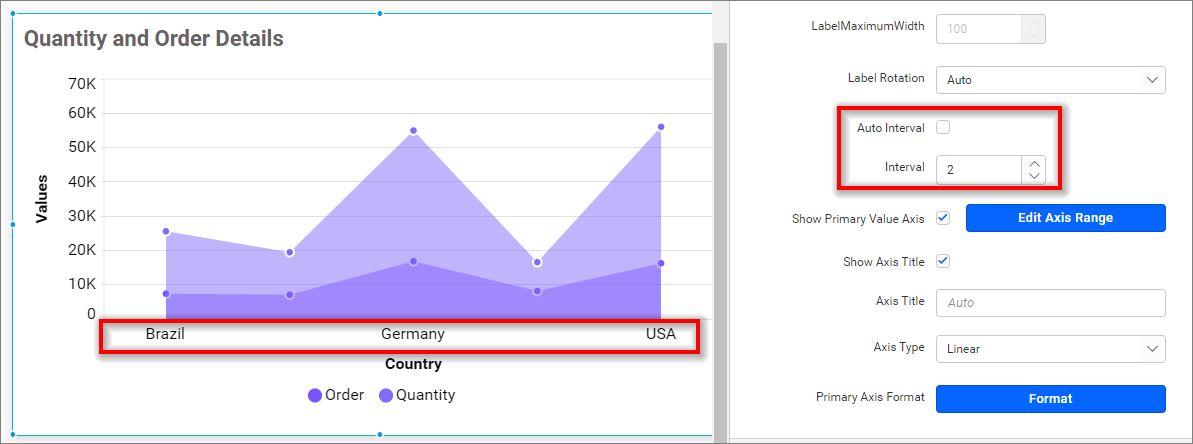This screenshot has height=444, width=1193.
Task: Click the Quantity data point above Germany
Action: point(413,131)
